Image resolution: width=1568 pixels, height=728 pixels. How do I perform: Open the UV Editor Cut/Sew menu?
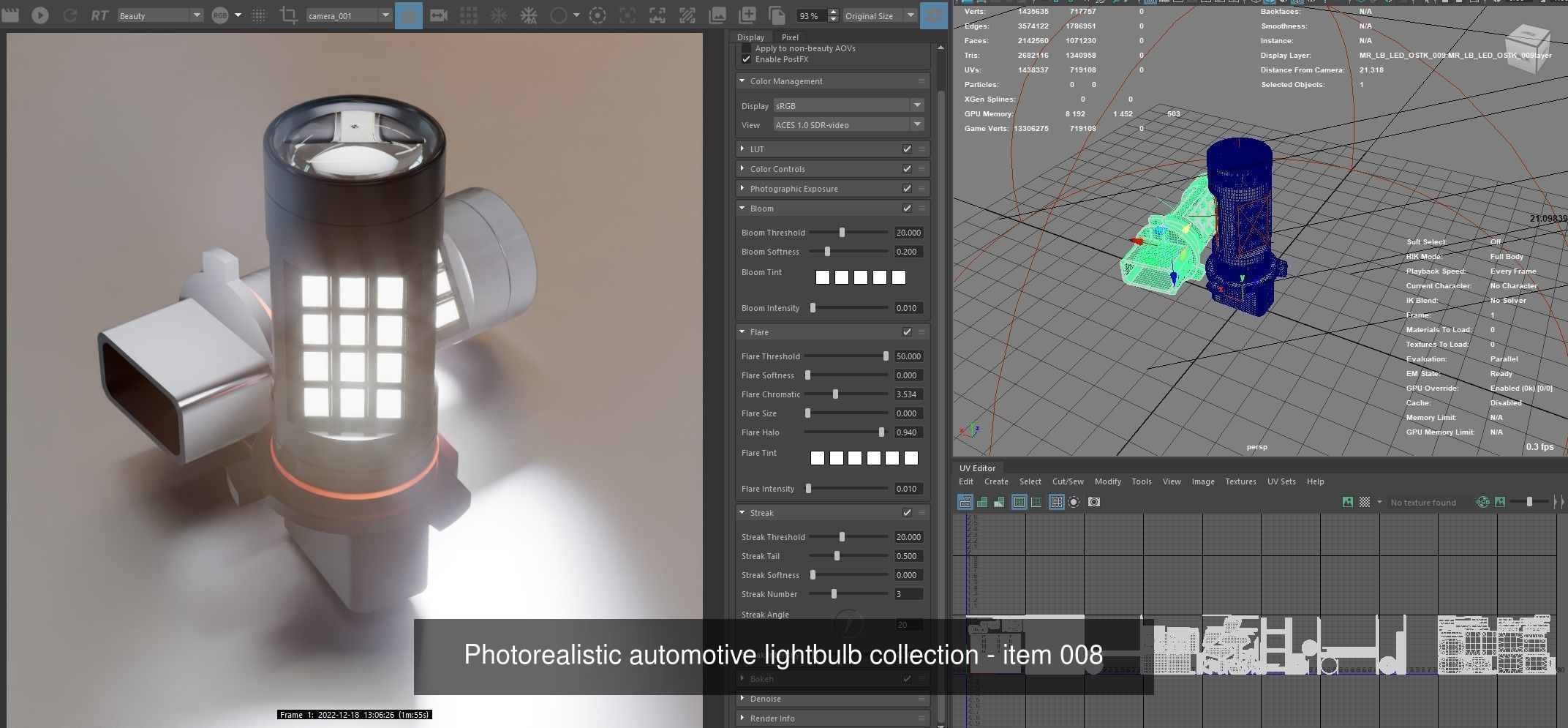click(1068, 481)
